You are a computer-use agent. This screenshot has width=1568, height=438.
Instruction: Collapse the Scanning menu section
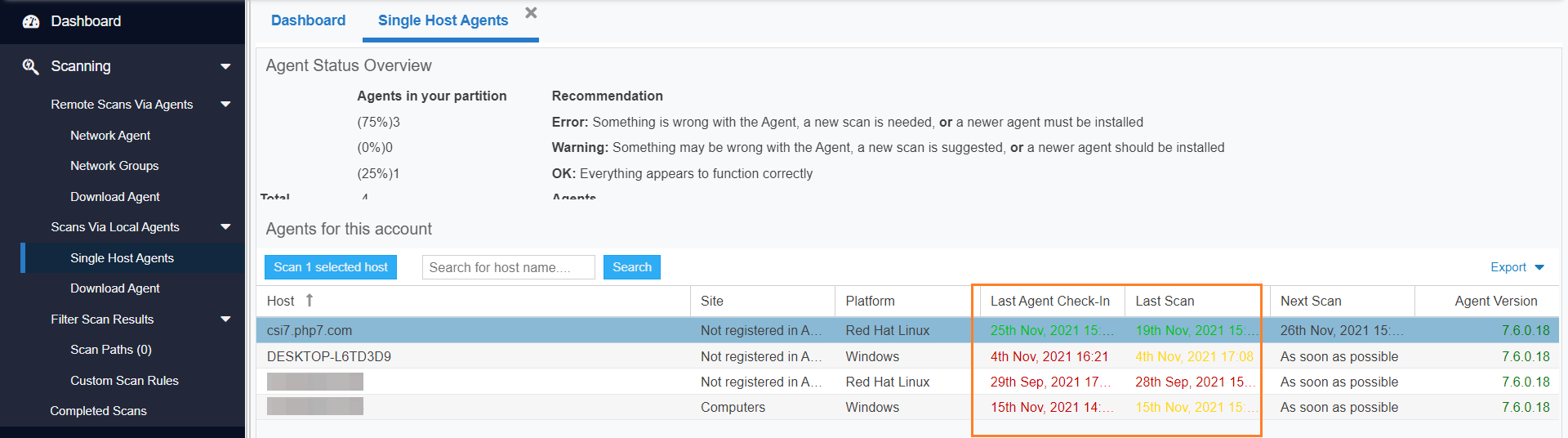[x=225, y=67]
